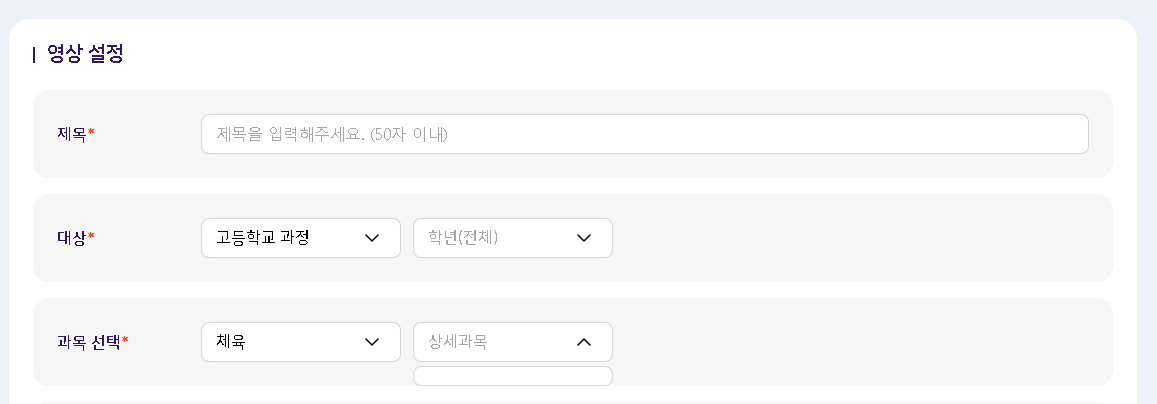Screen dimensions: 1157x404
Task: Open the 학년(전체) grade dropdown
Action: [500, 238]
